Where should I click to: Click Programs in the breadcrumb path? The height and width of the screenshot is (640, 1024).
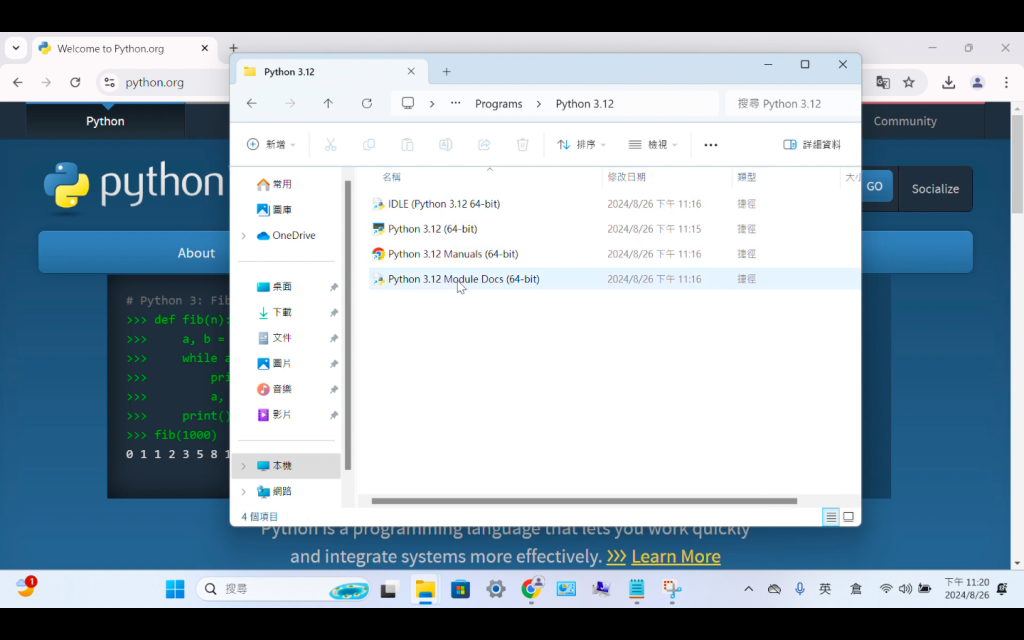point(498,104)
